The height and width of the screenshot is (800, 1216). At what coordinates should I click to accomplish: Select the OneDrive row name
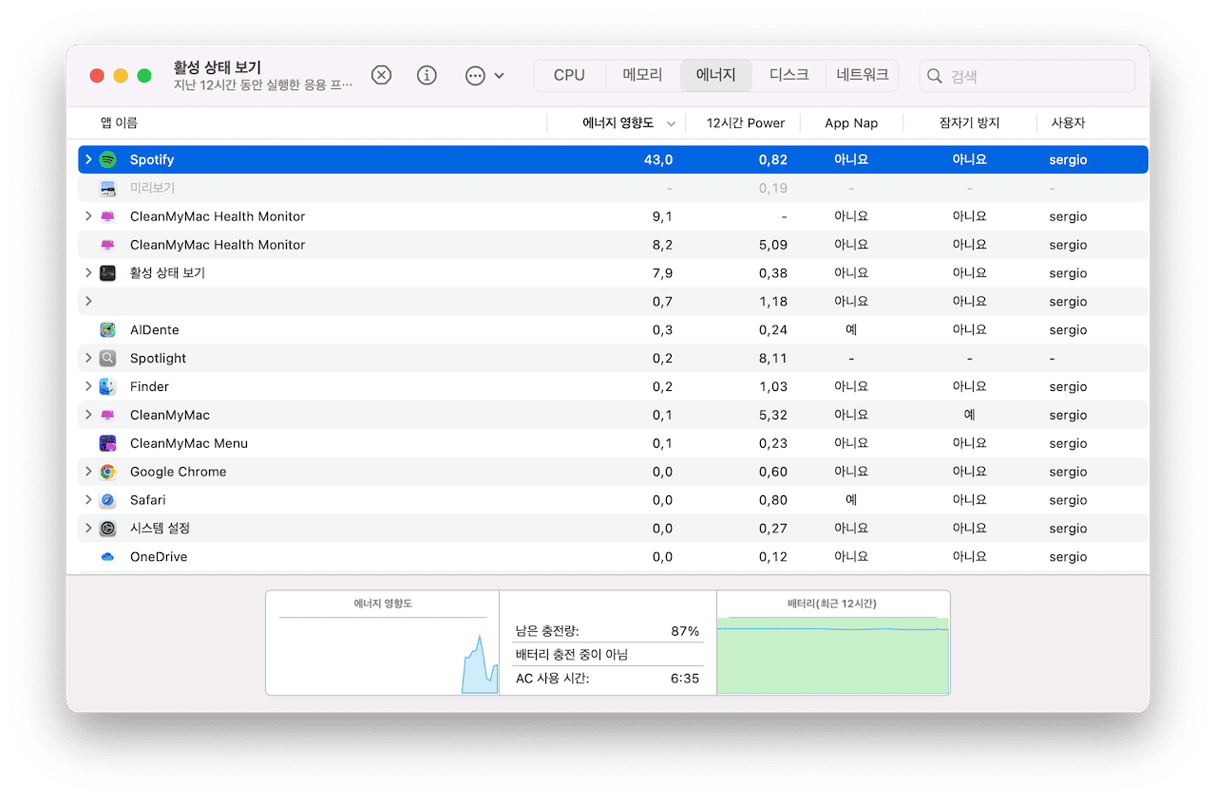[x=159, y=557]
